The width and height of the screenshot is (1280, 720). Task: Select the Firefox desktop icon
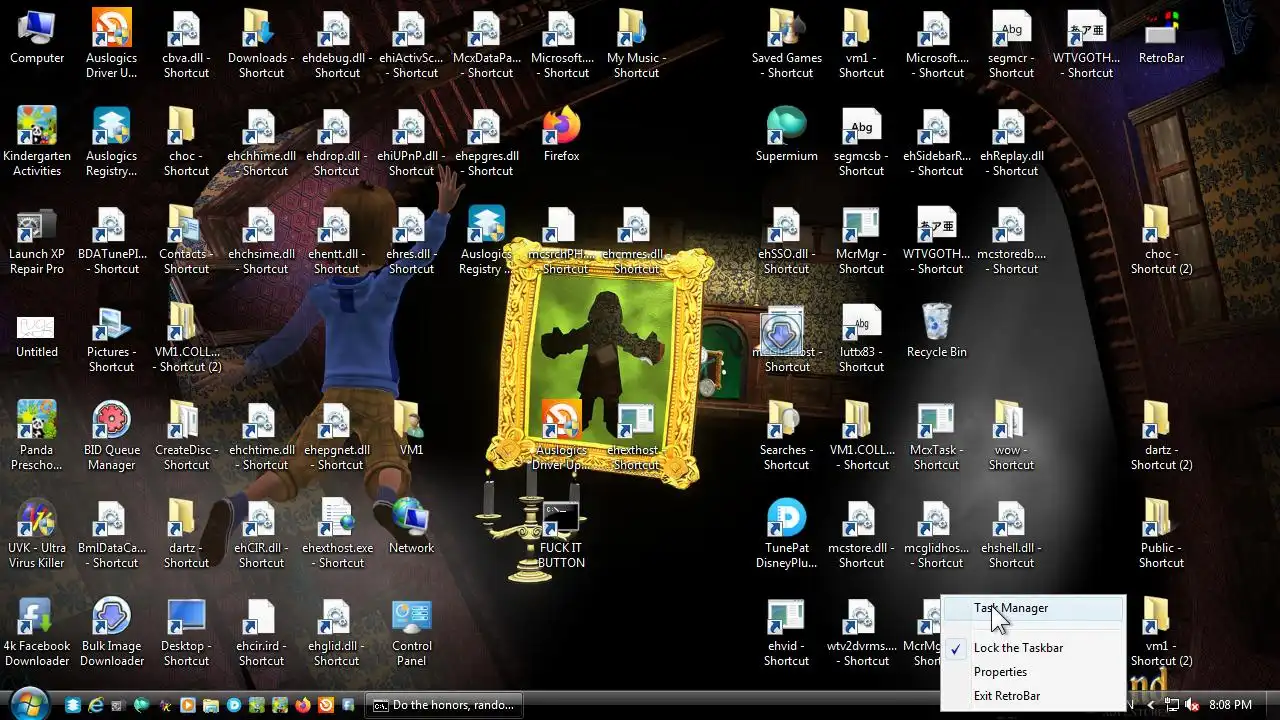click(x=562, y=136)
